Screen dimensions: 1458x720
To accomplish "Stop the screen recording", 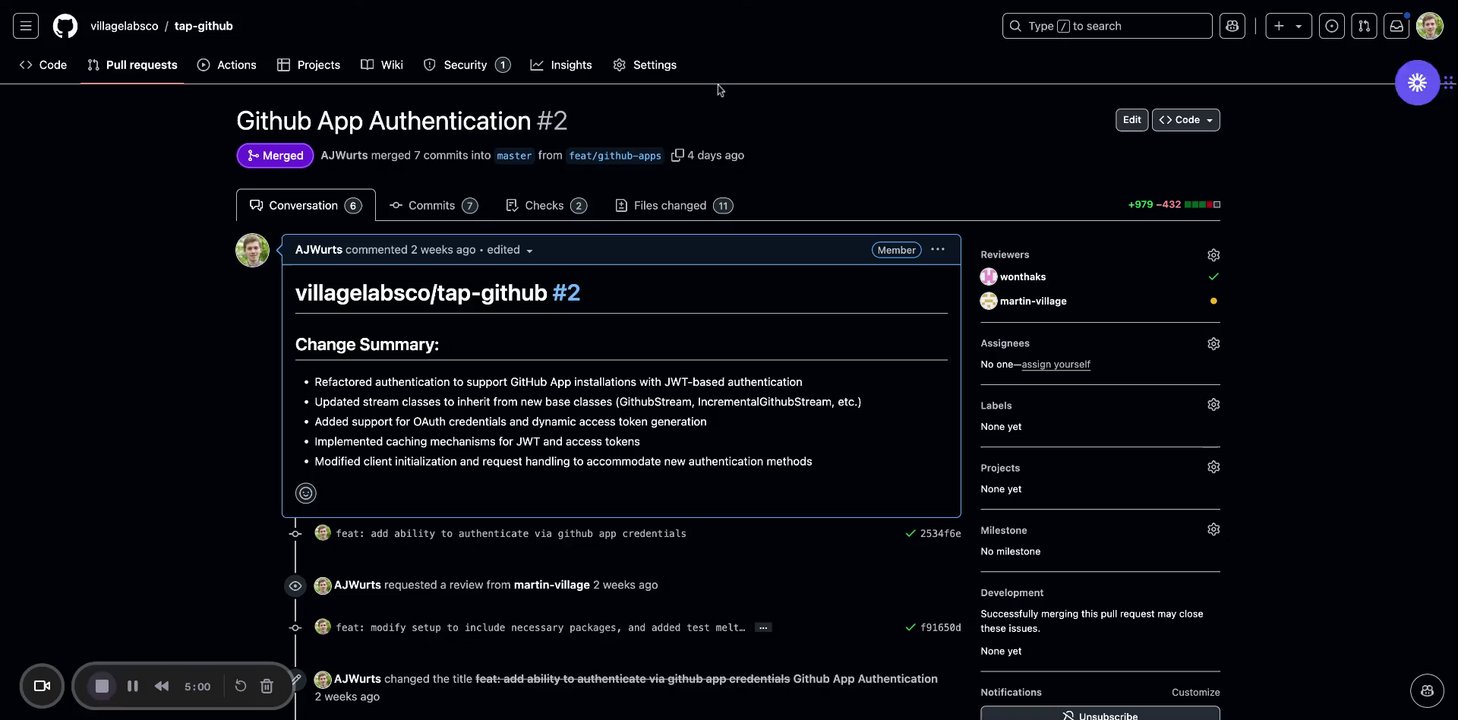I will coord(101,686).
